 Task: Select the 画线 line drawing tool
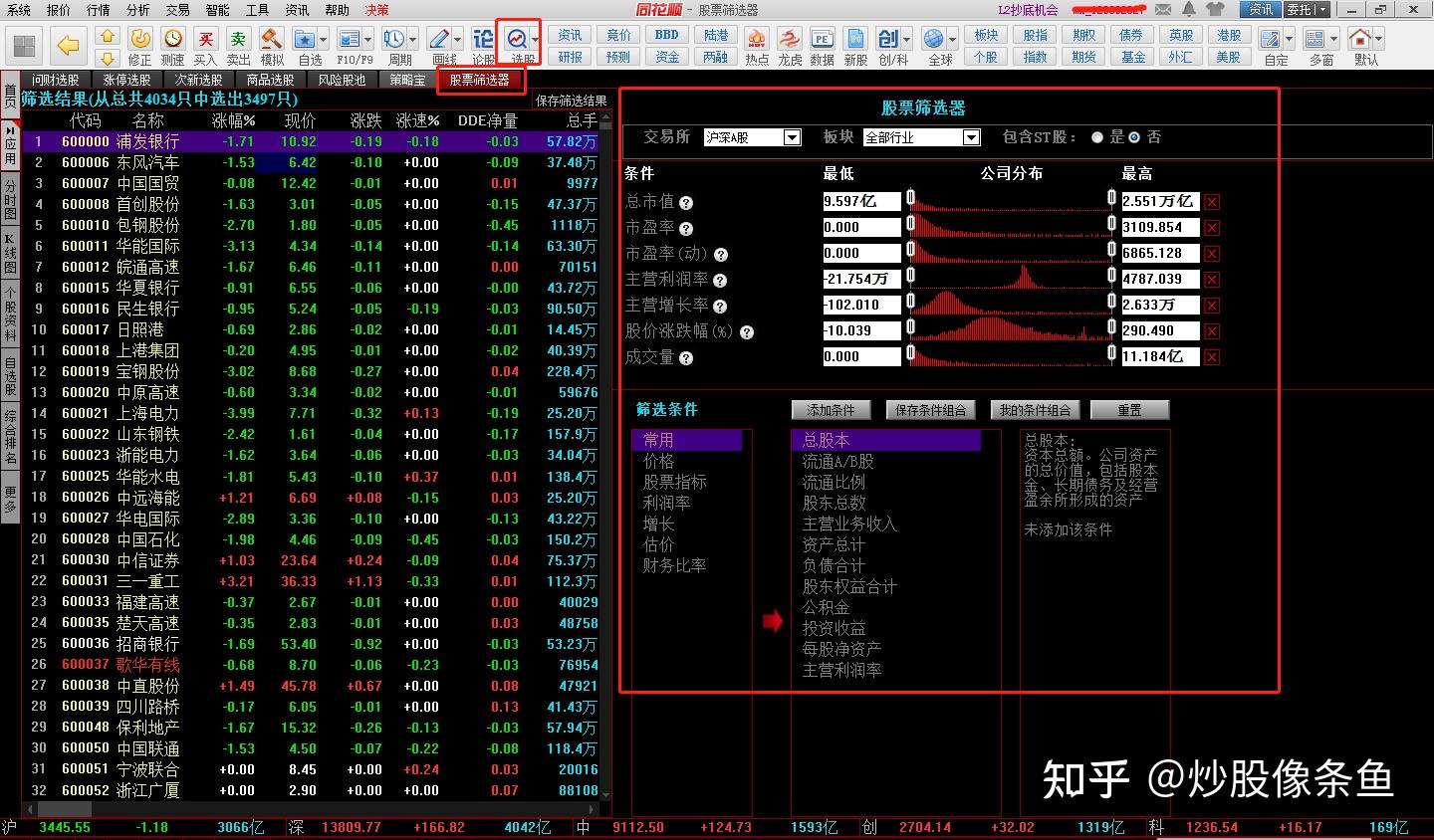click(438, 39)
